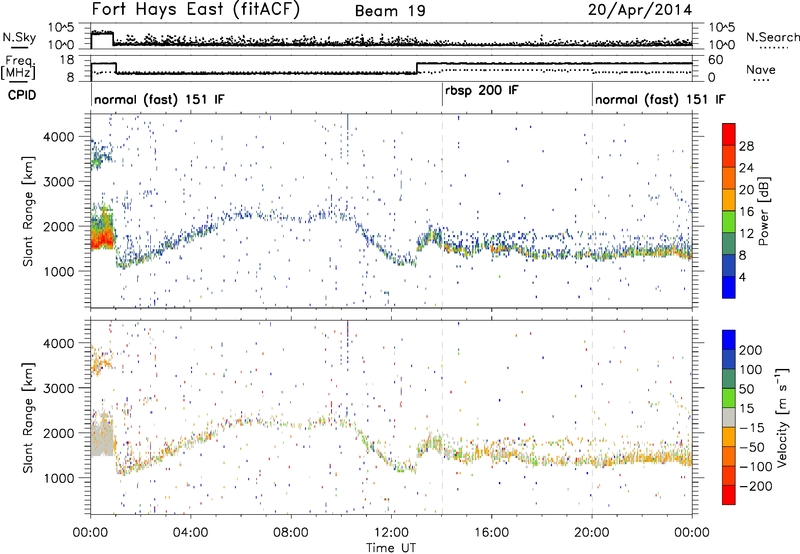
Task: Click the title Fort Hays East (fitACF)
Action: click(196, 9)
